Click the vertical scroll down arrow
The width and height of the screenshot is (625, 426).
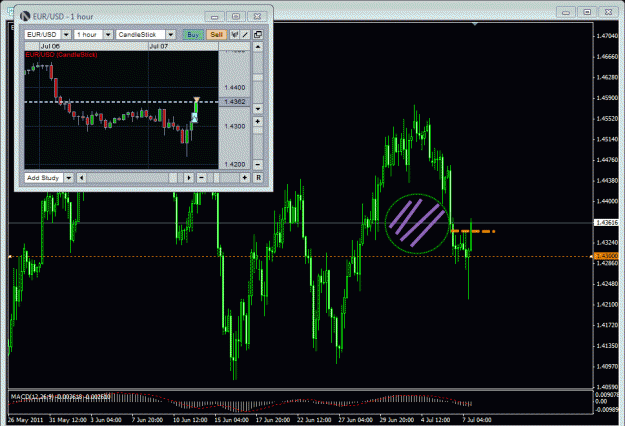(x=258, y=108)
